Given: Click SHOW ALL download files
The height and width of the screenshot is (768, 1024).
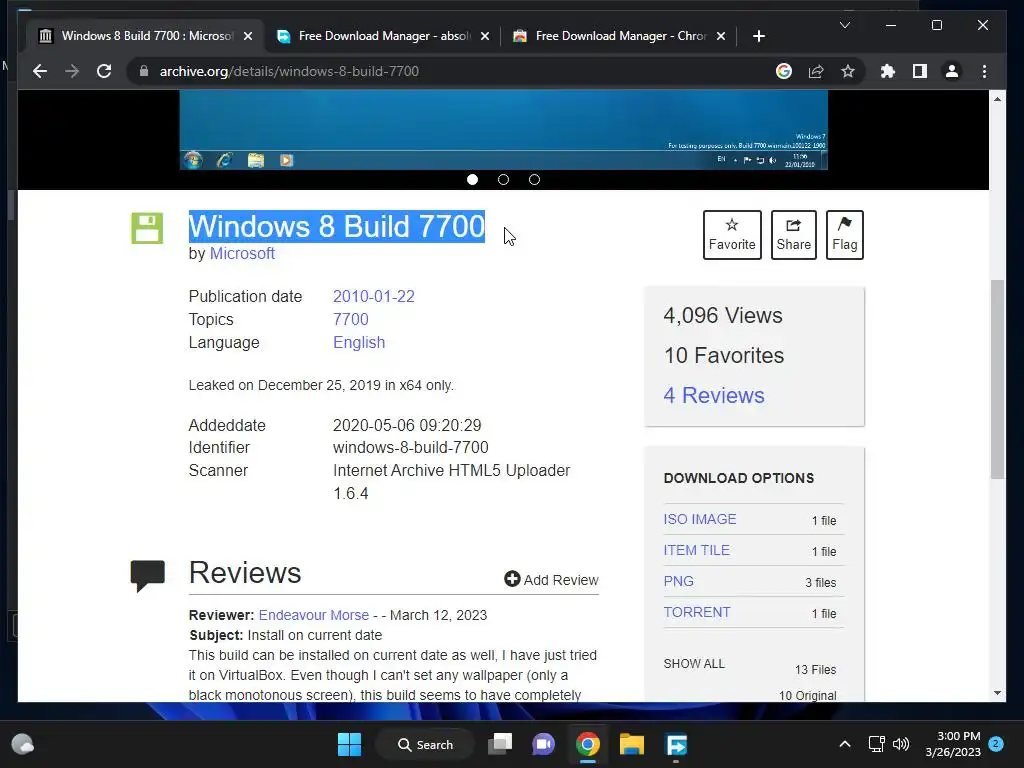Looking at the screenshot, I should tap(694, 664).
